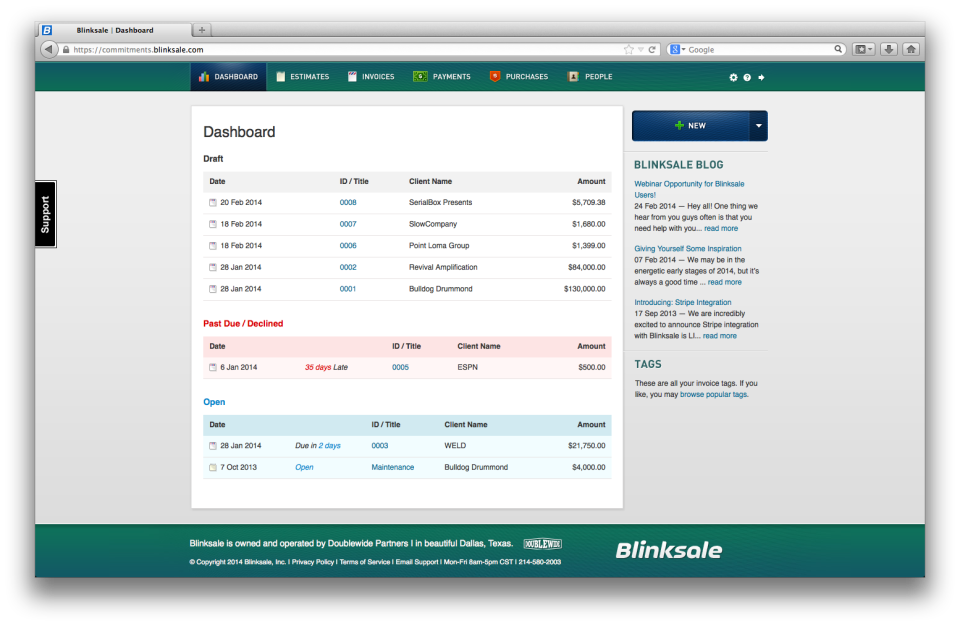Screen dimensions: 960x626
Task: Click the document icon for Point Loma Group row
Action: click(212, 246)
